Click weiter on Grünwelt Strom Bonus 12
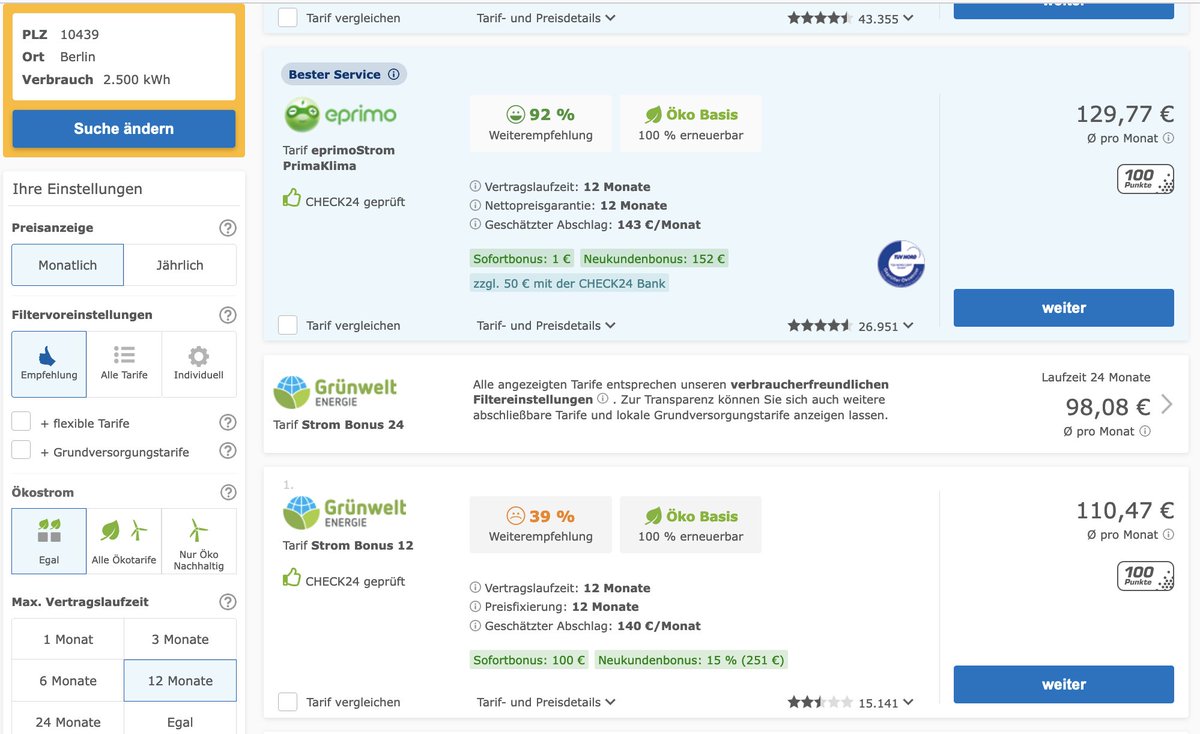Viewport: 1200px width, 734px height. click(x=1064, y=685)
